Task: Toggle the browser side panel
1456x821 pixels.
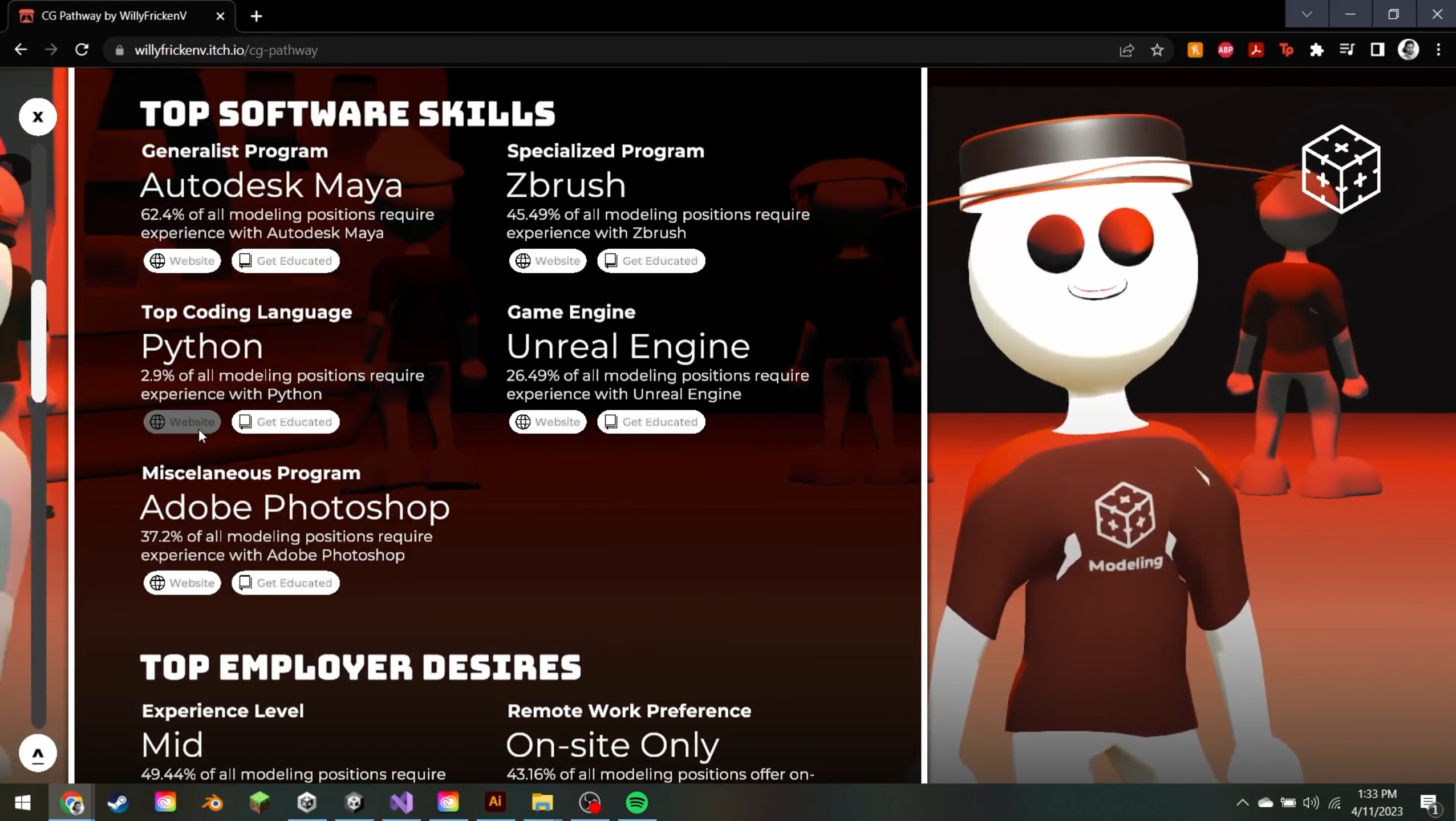Action: pyautogui.click(x=1377, y=50)
